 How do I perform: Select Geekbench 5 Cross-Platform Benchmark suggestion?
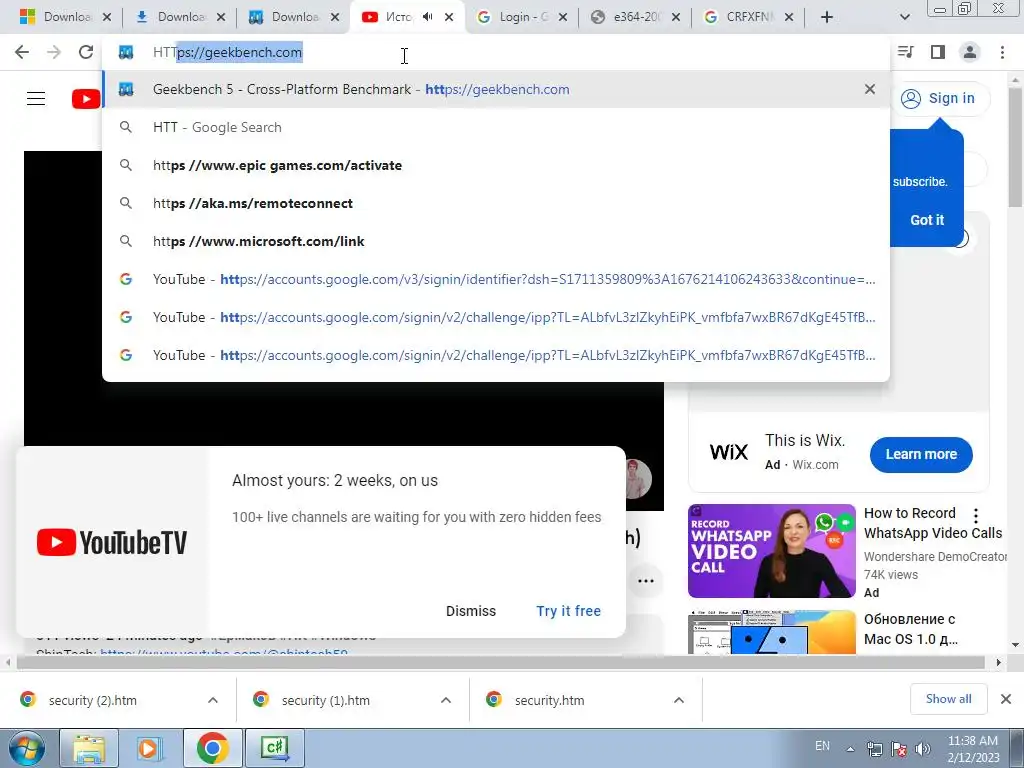496,89
